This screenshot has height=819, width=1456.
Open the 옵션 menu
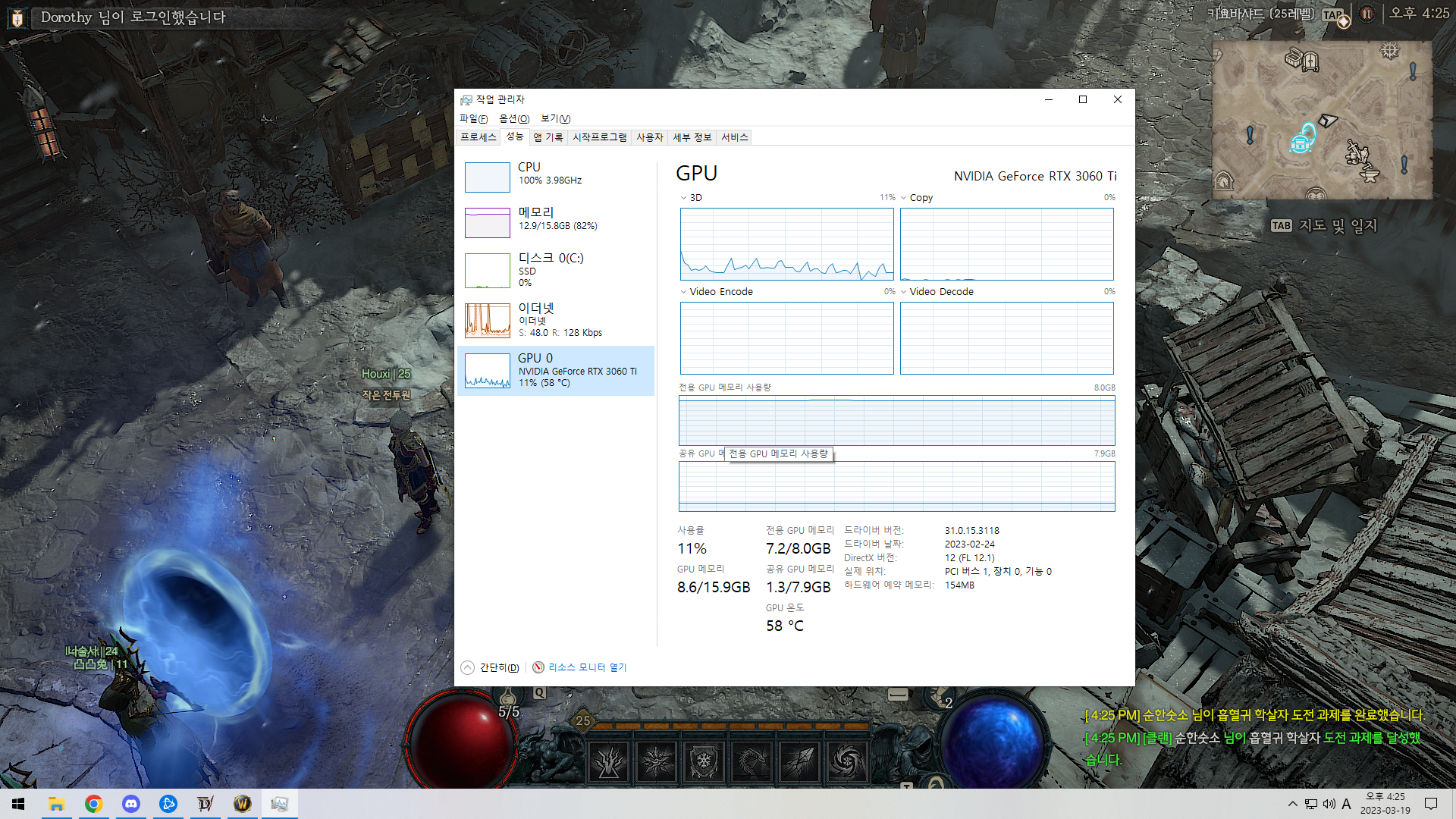pyautogui.click(x=513, y=118)
